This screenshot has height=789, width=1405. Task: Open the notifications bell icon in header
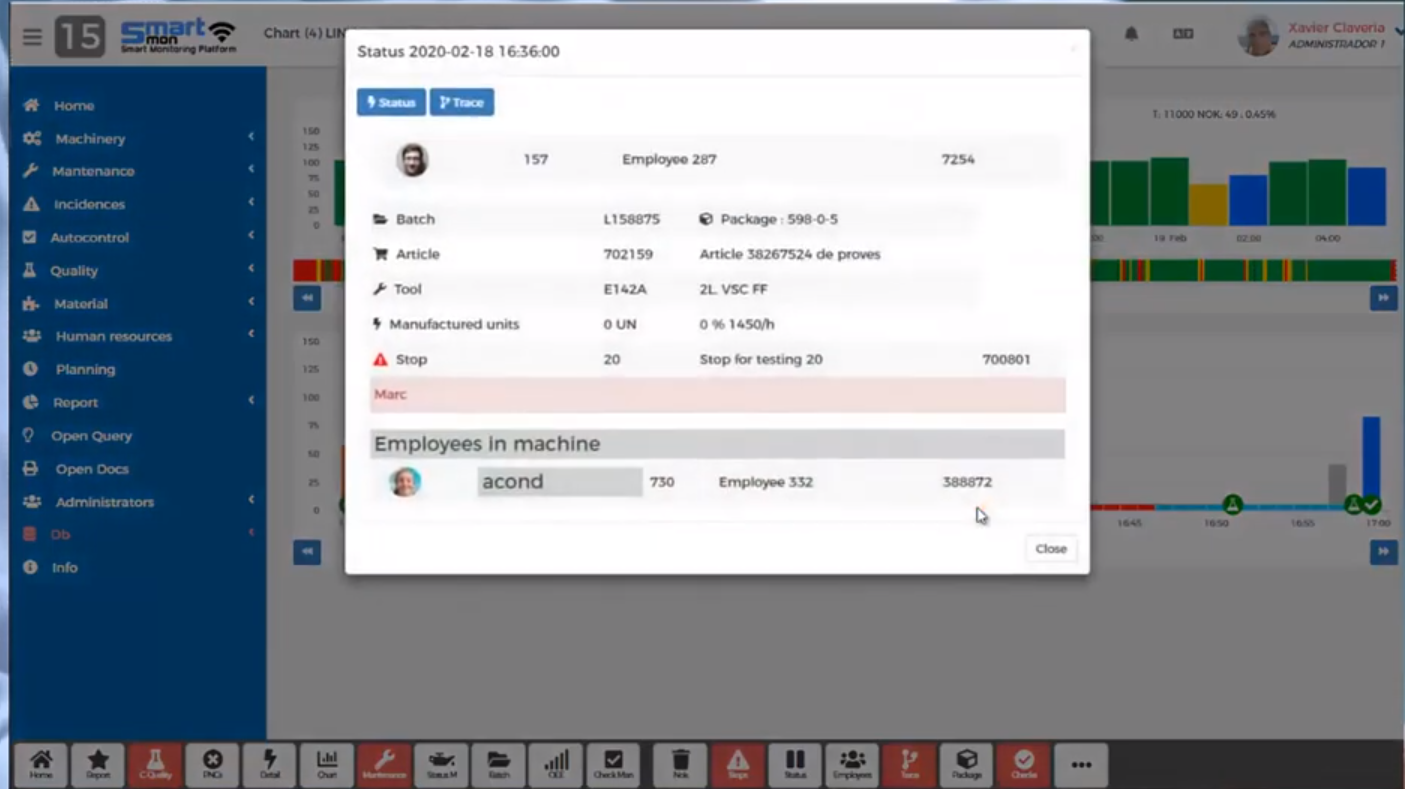(1131, 34)
